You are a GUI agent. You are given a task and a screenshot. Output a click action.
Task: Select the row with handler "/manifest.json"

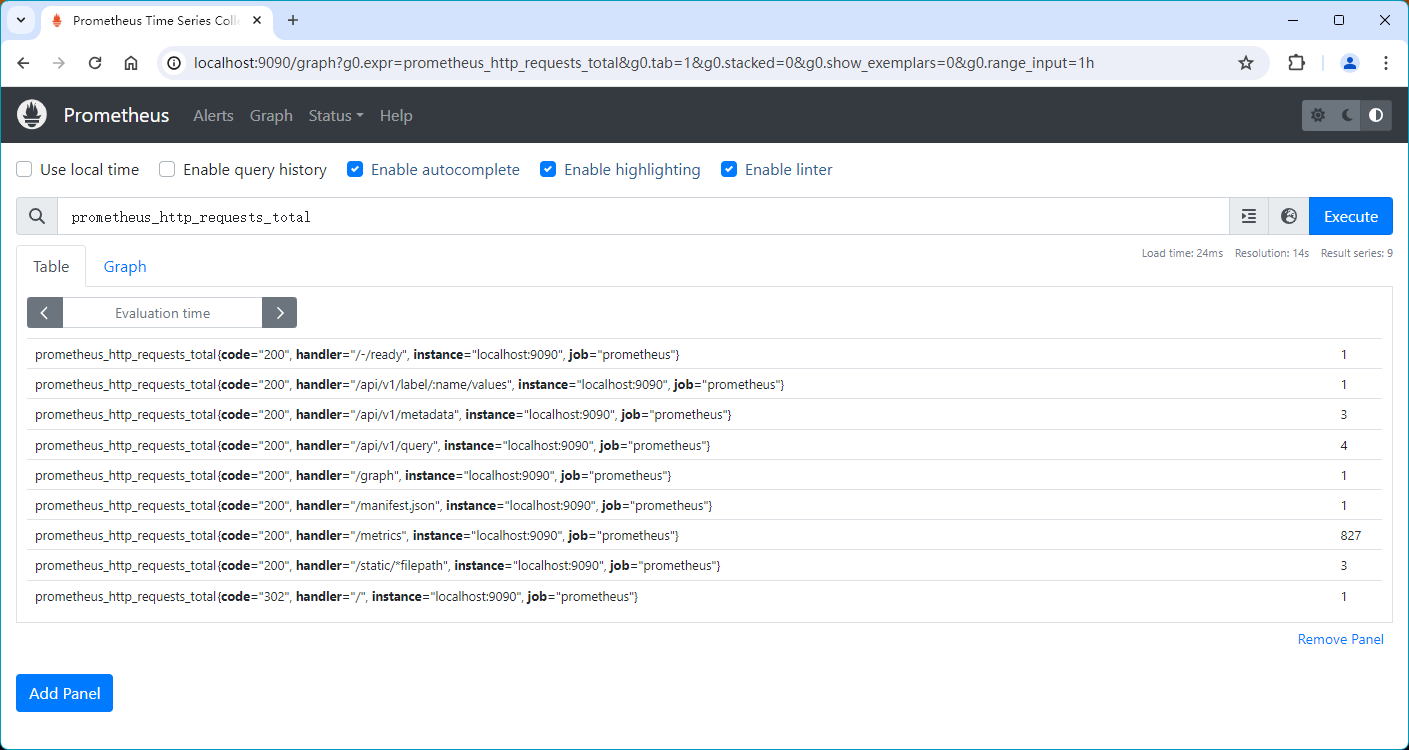click(704, 505)
